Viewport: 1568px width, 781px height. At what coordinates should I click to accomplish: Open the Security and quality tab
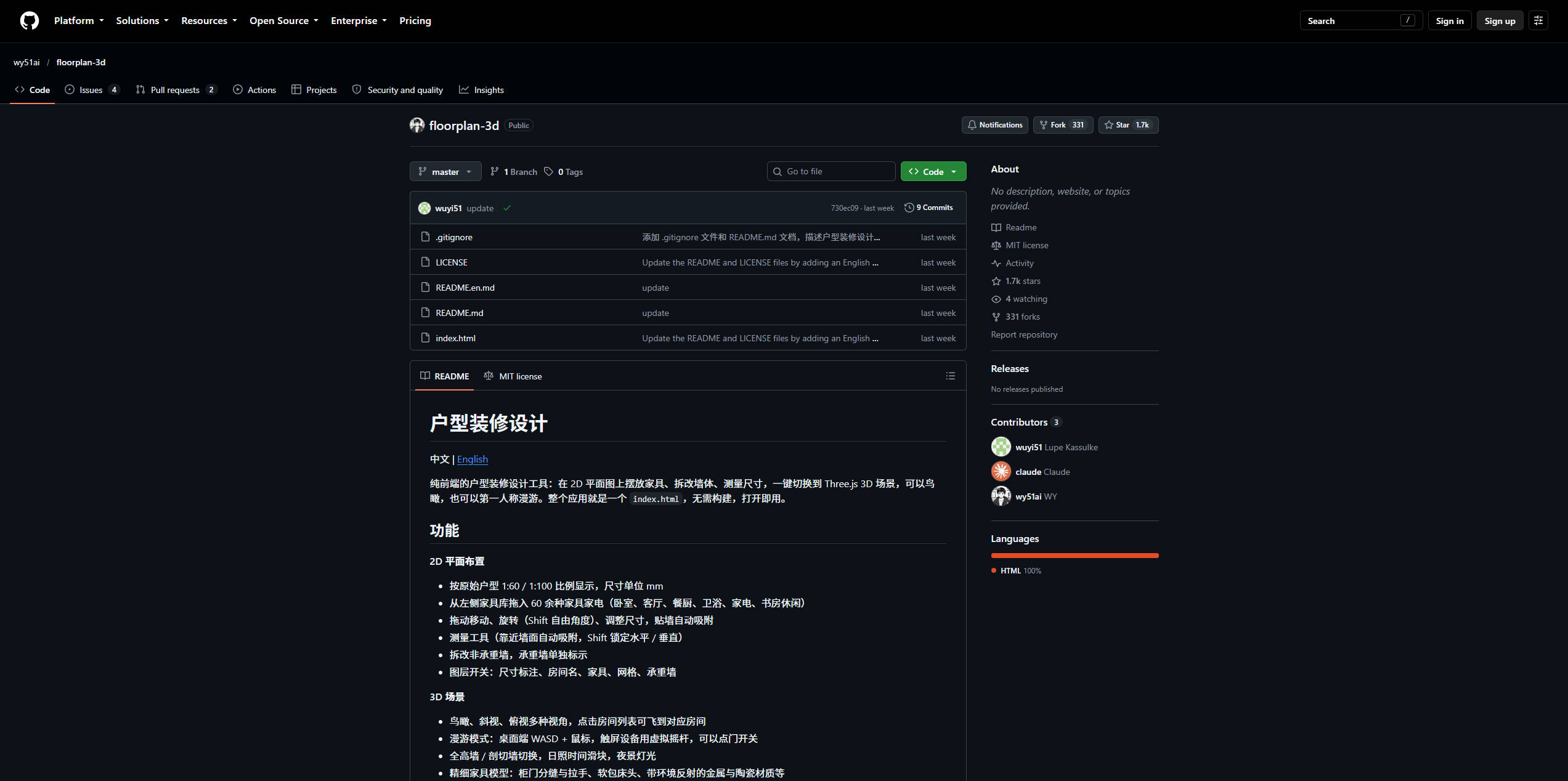pos(397,90)
